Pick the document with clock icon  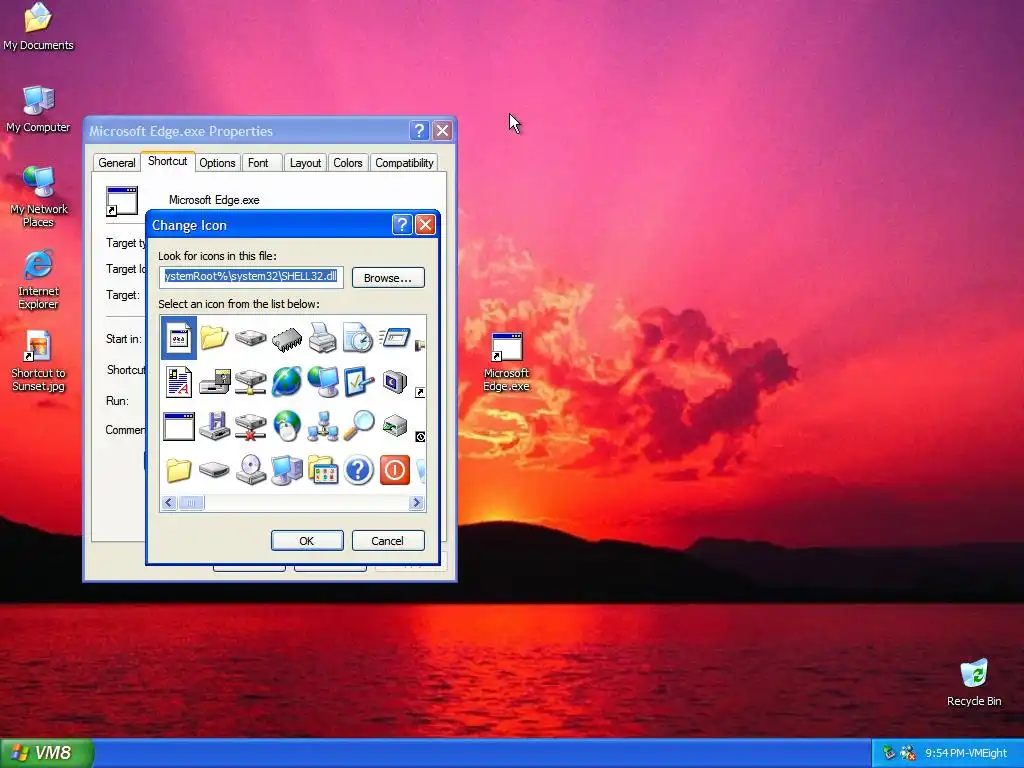pos(358,338)
